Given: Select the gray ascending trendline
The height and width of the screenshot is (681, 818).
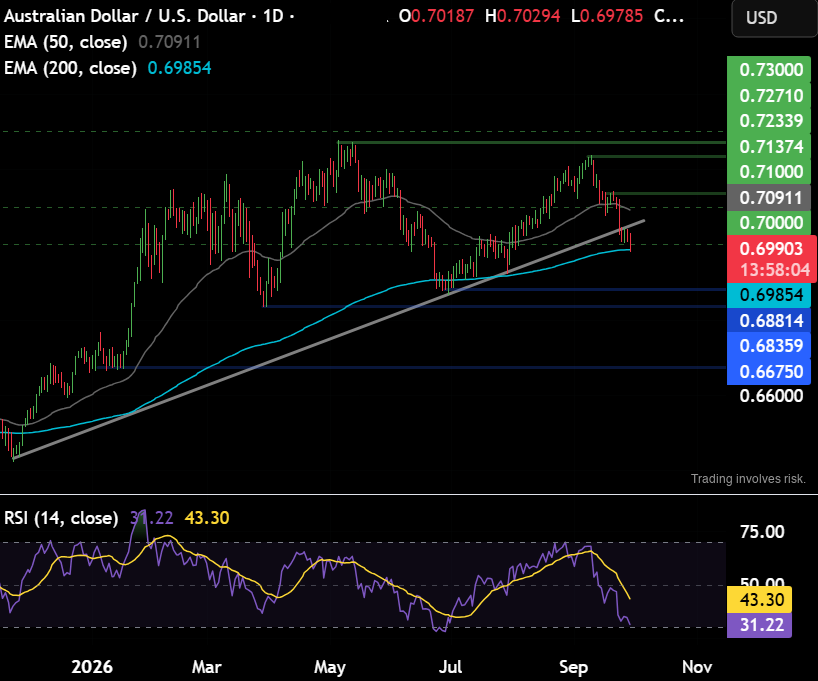Looking at the screenshot, I should pyautogui.click(x=329, y=340).
